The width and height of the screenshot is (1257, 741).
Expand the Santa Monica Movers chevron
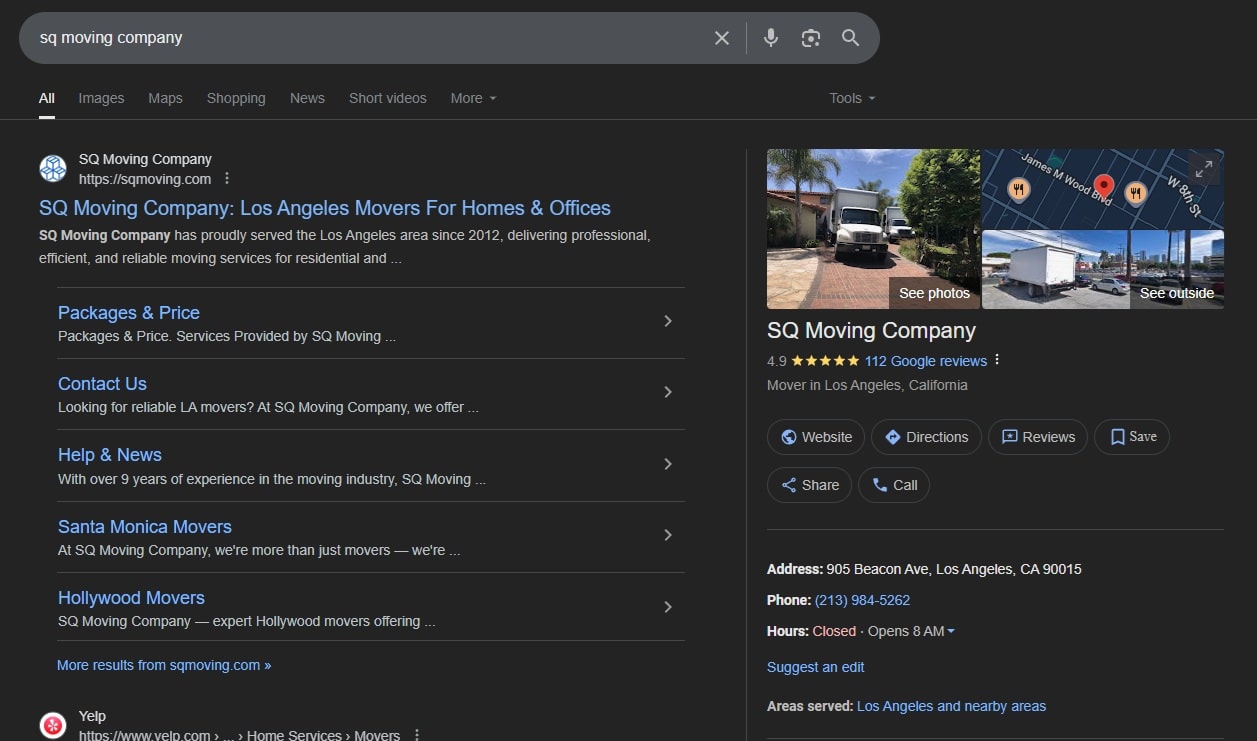pyautogui.click(x=668, y=535)
